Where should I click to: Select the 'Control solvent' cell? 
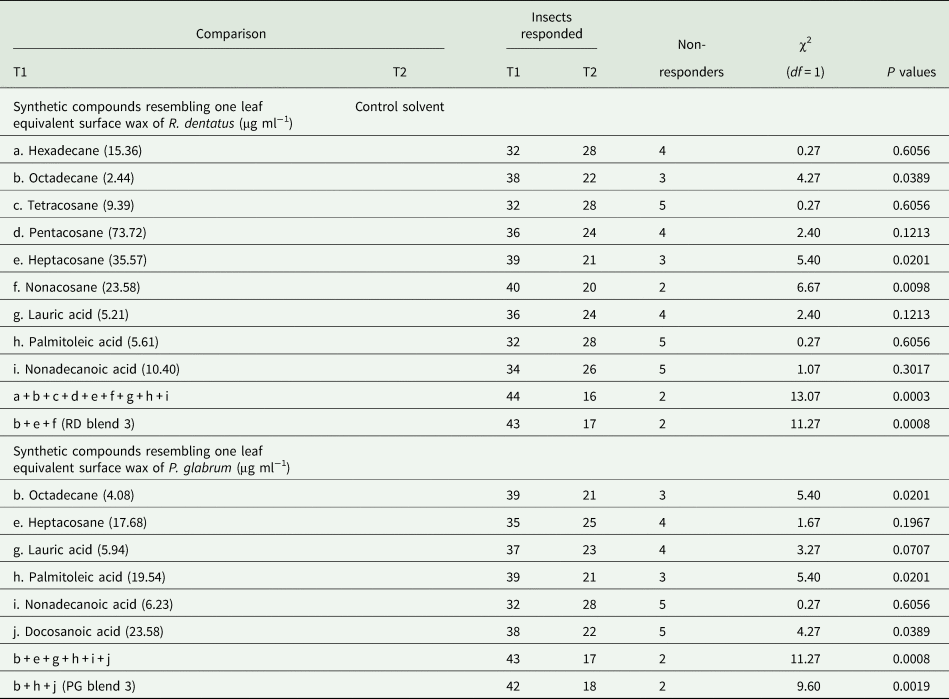400,106
